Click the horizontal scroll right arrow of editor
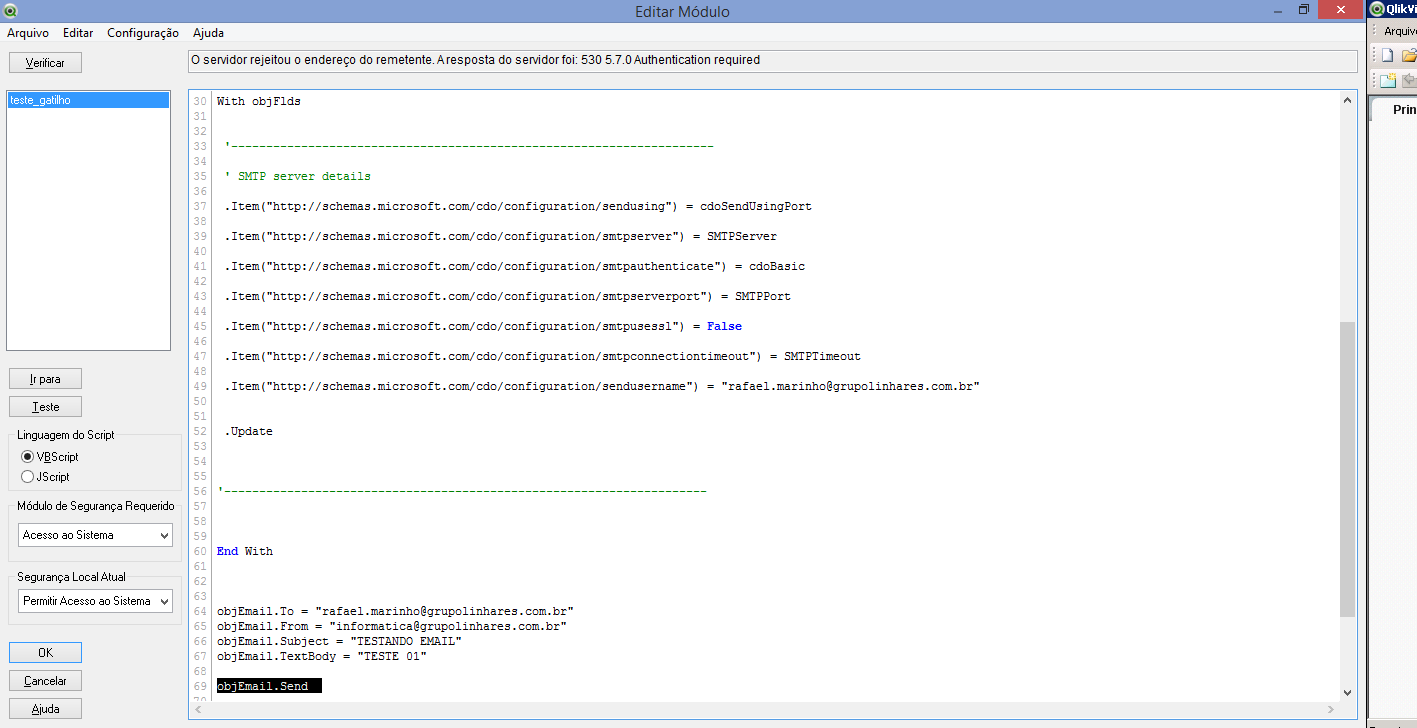 [1331, 709]
